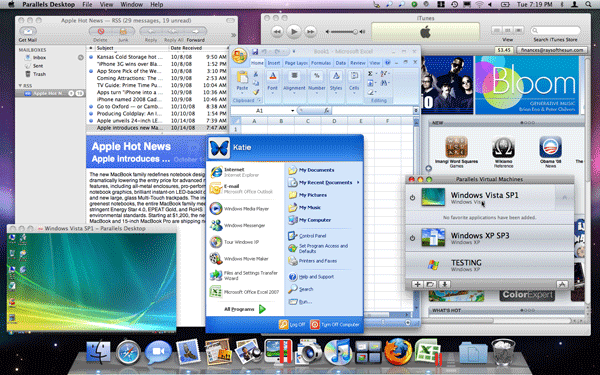Open Firefox from the Dock
Image resolution: width=600 pixels, height=375 pixels.
[x=398, y=351]
